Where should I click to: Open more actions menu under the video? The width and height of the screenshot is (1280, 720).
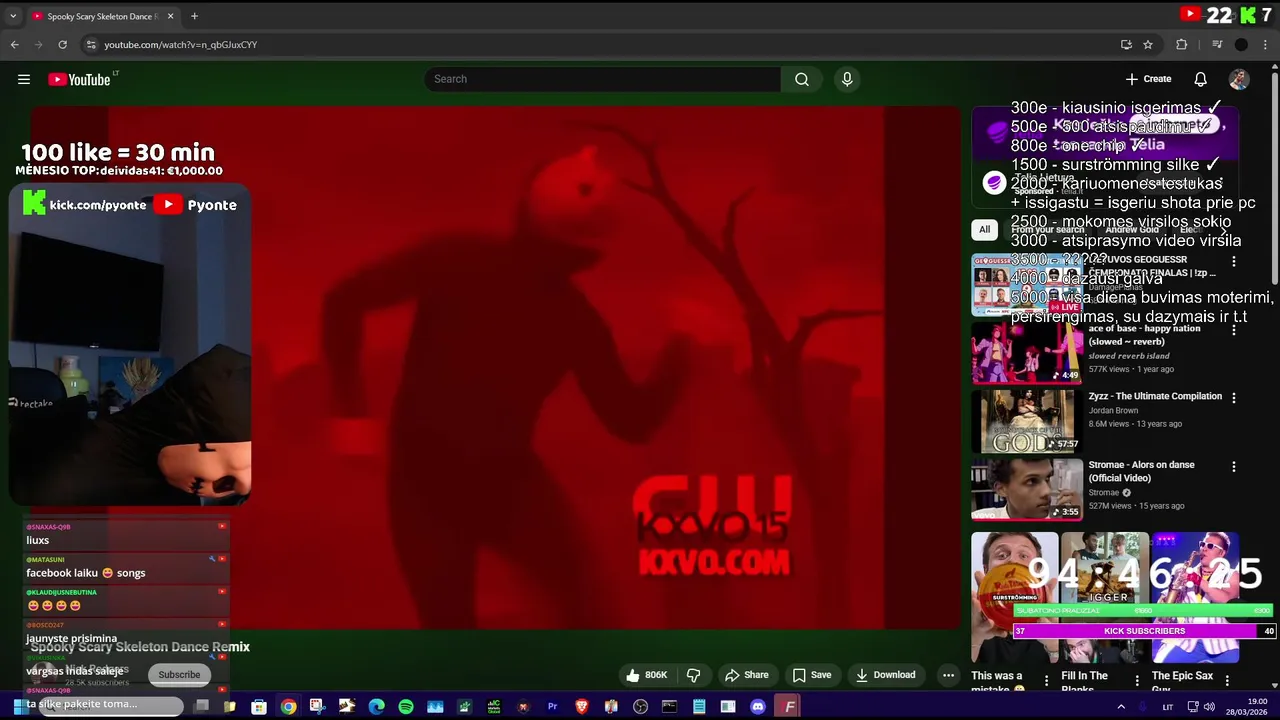tap(948, 675)
